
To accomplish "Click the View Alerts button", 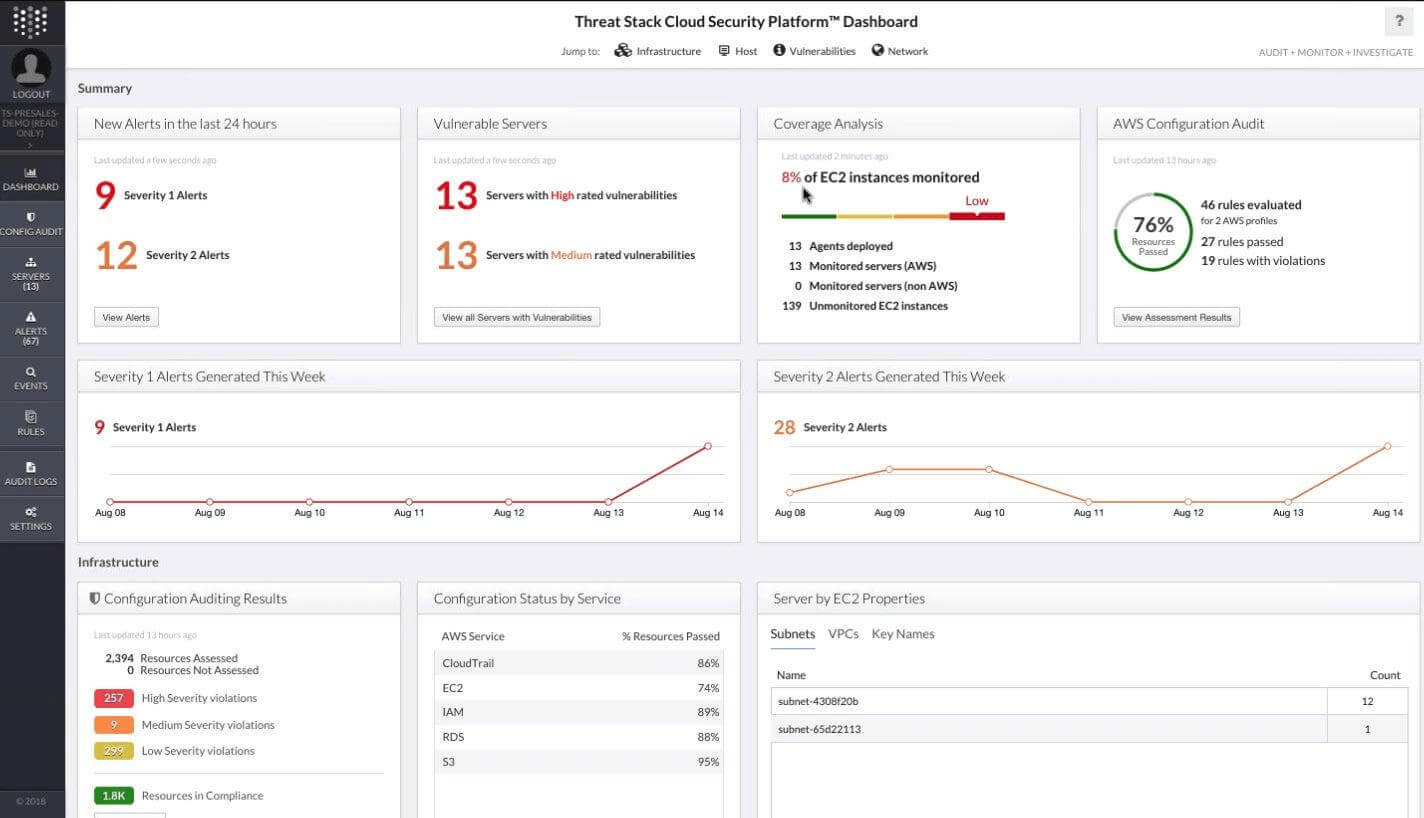I will [125, 316].
